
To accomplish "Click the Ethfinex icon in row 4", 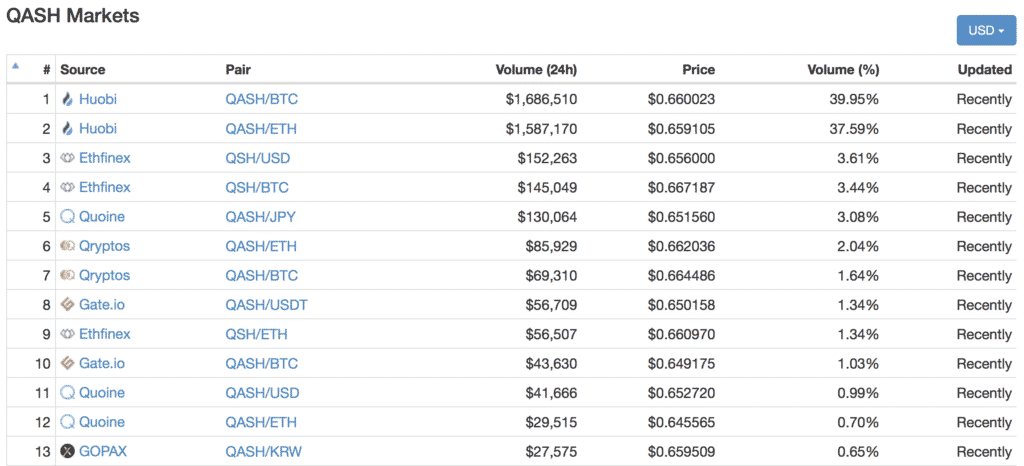I will click(67, 188).
